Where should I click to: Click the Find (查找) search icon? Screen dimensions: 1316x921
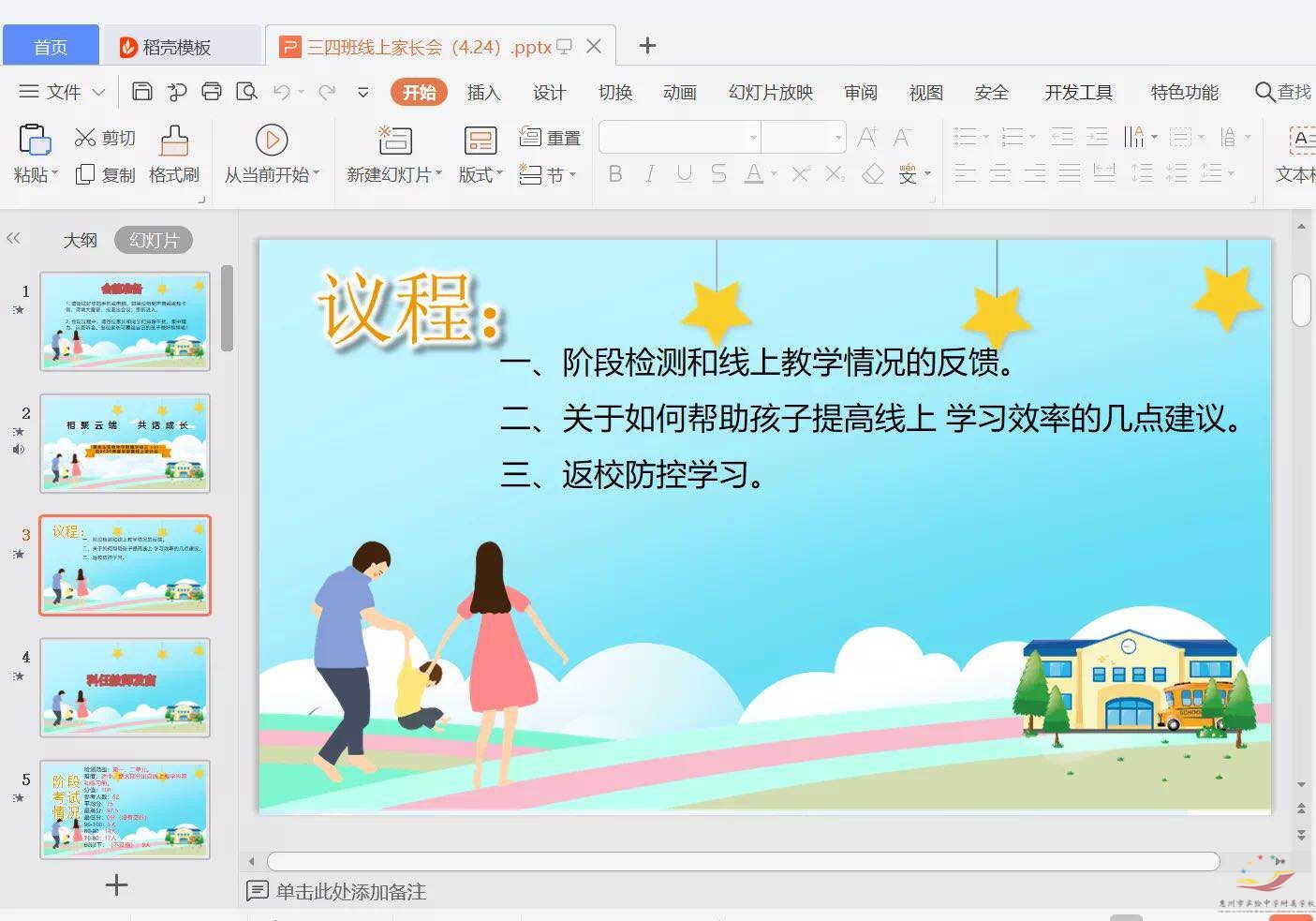click(1264, 92)
